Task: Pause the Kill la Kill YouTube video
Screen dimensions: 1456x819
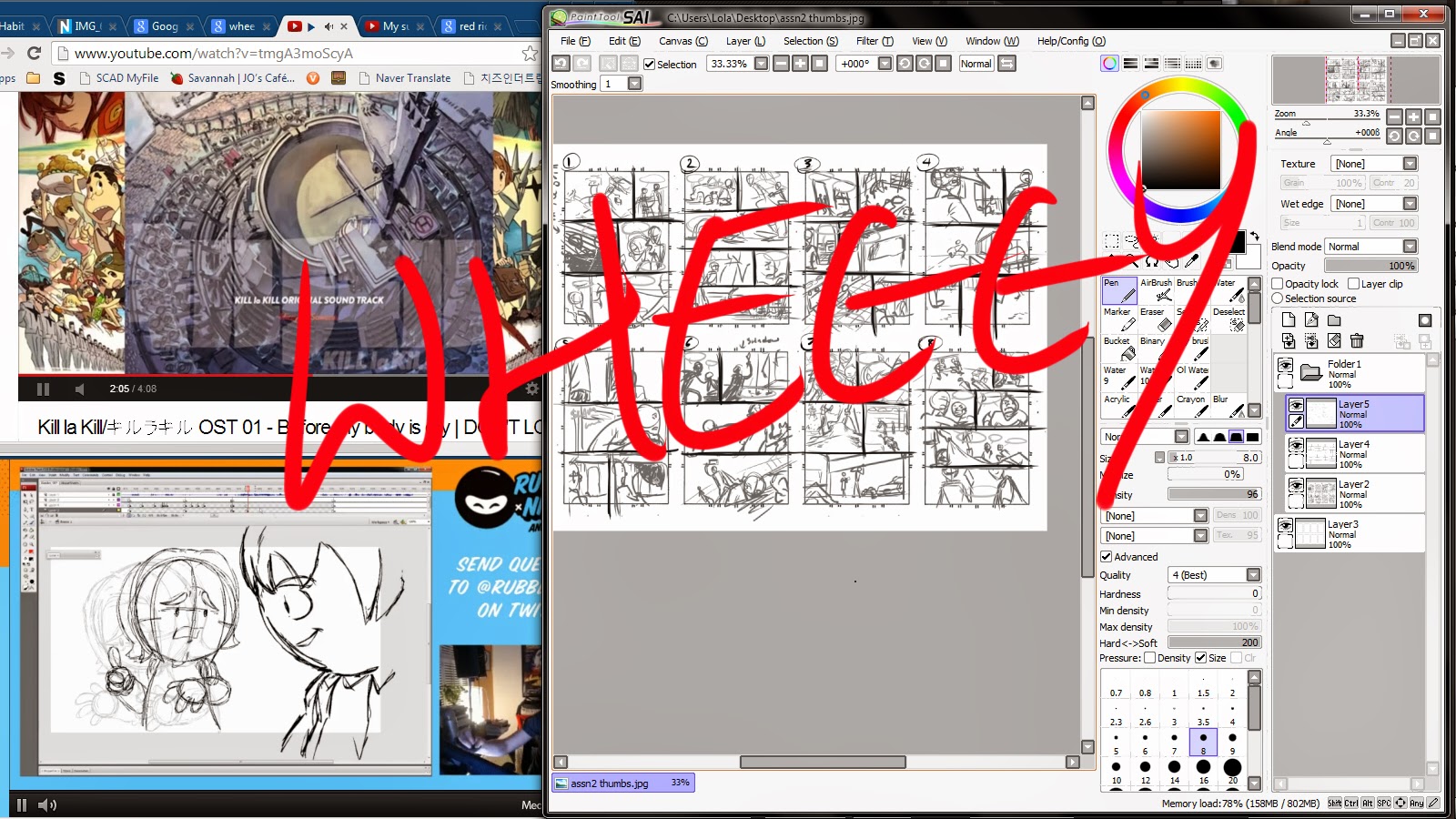Action: click(43, 389)
